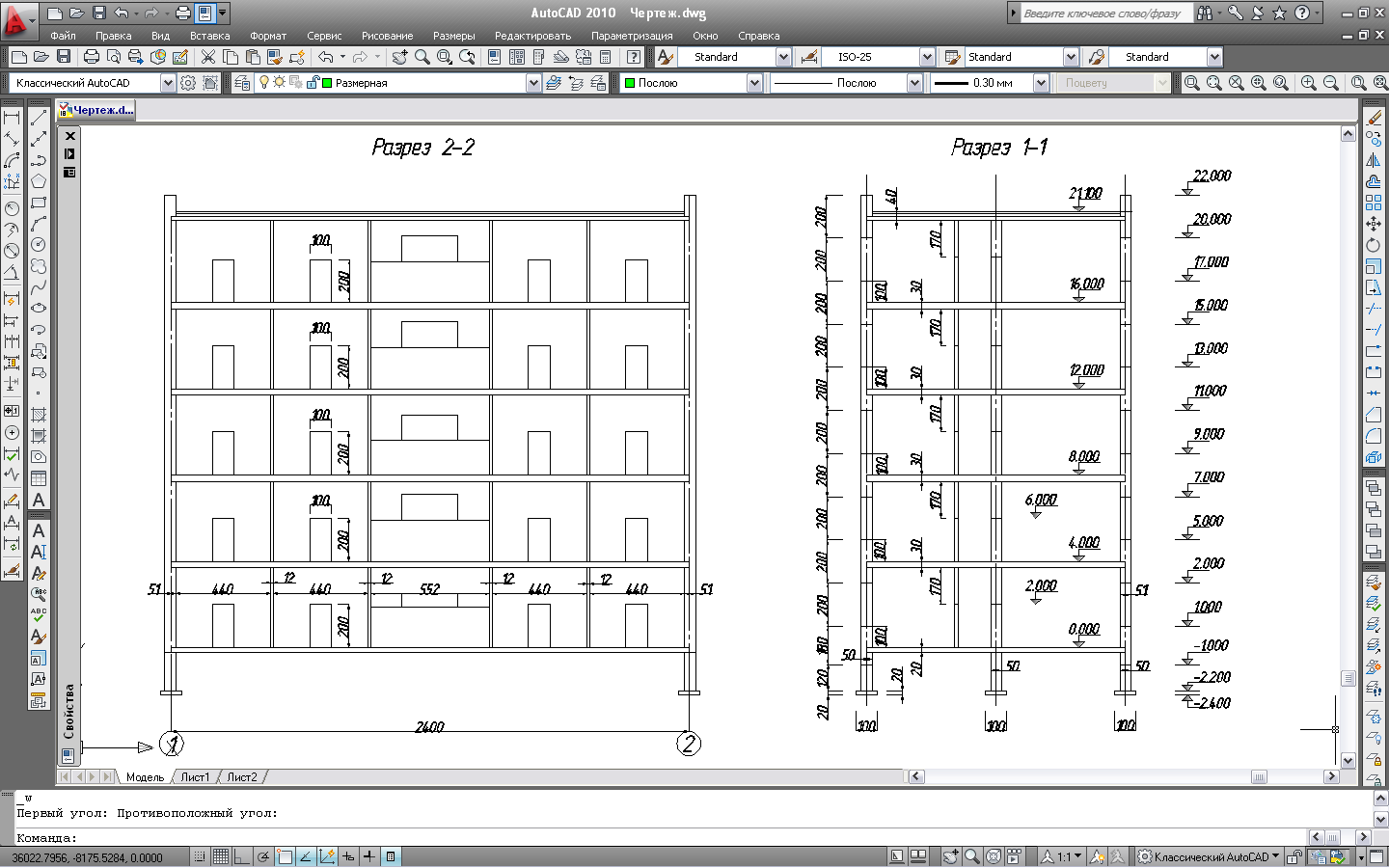The width and height of the screenshot is (1389, 868).
Task: Open the ISO-25 dimension style dropdown
Action: 927,57
